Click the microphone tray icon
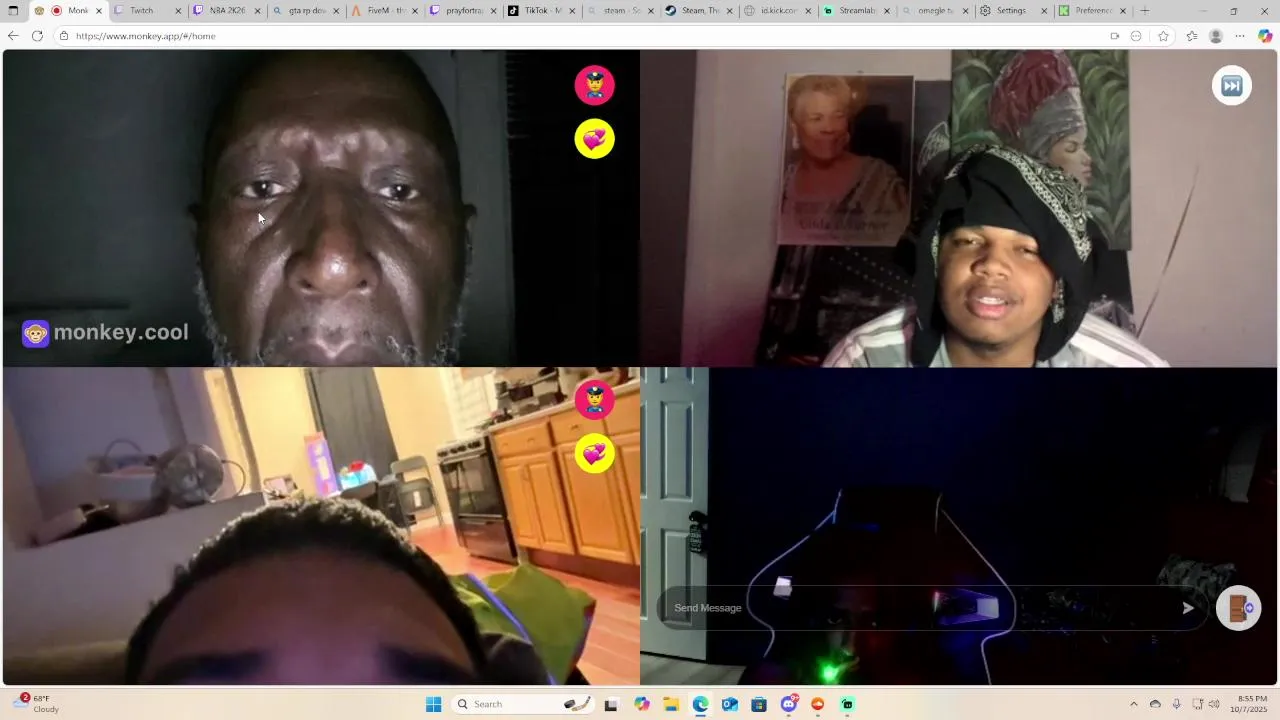The image size is (1280, 720). tap(1177, 704)
